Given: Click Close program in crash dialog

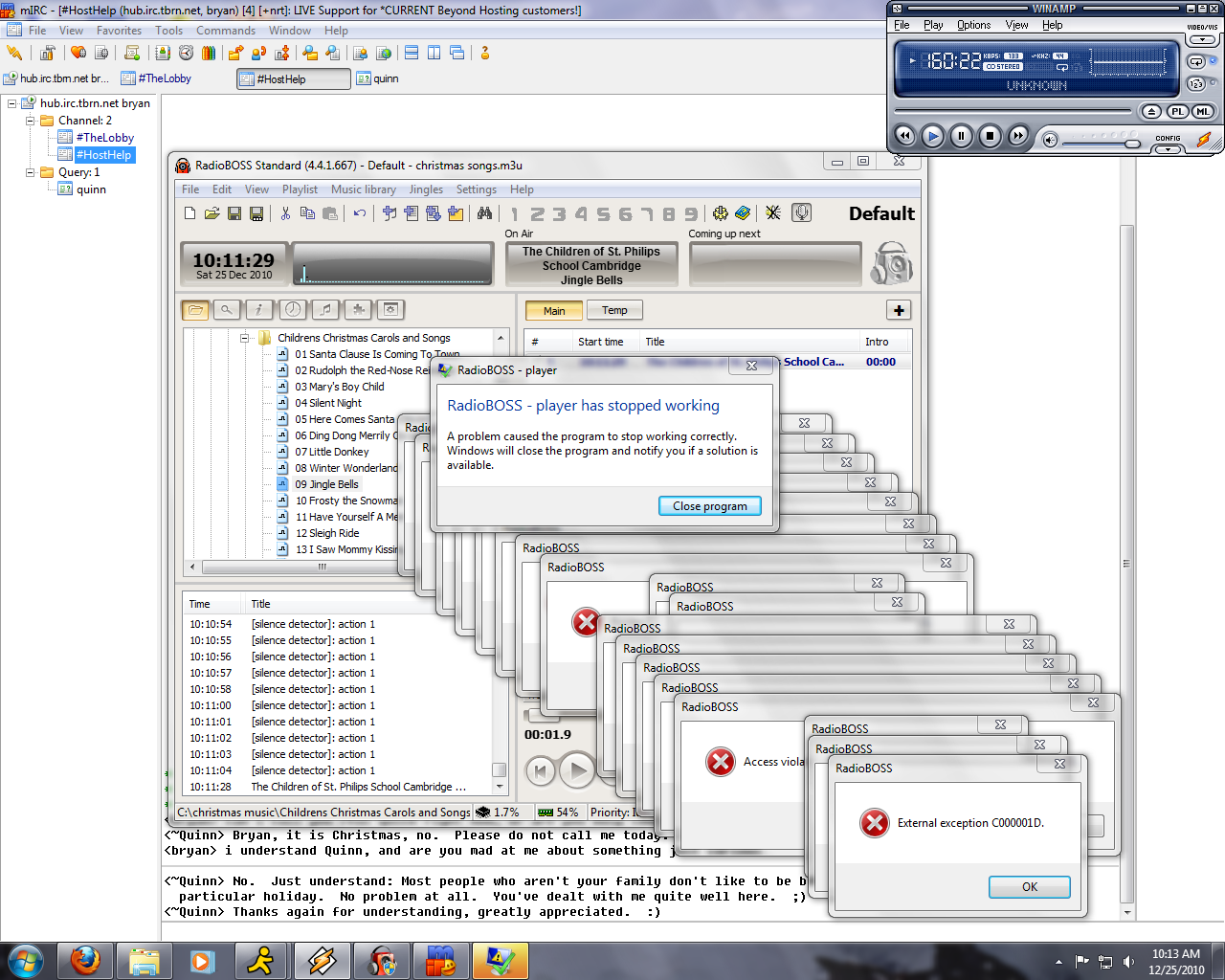Looking at the screenshot, I should 710,506.
